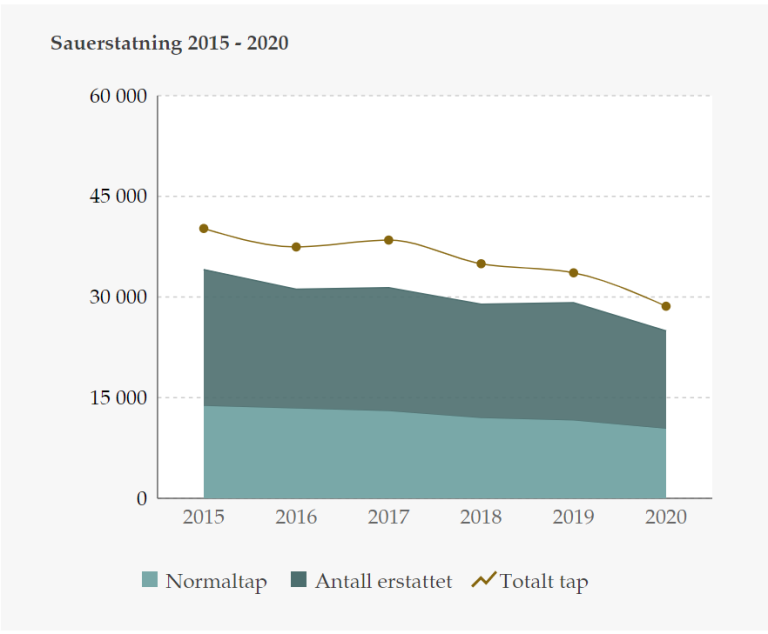Click the 2017 Totalt tap data point
The height and width of the screenshot is (634, 768).
pos(388,240)
